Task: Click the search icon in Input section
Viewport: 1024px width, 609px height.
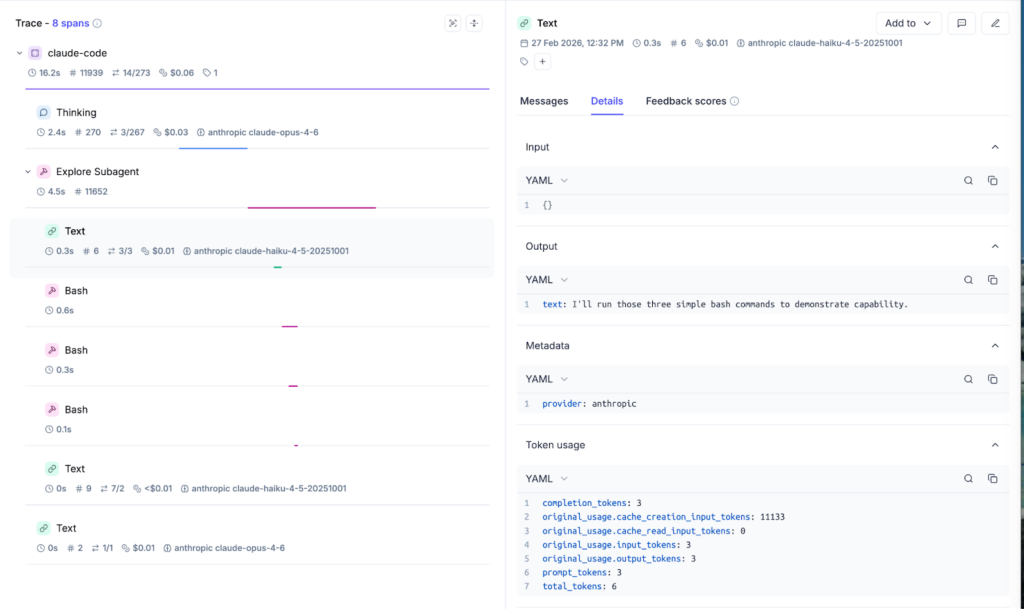Action: (968, 181)
